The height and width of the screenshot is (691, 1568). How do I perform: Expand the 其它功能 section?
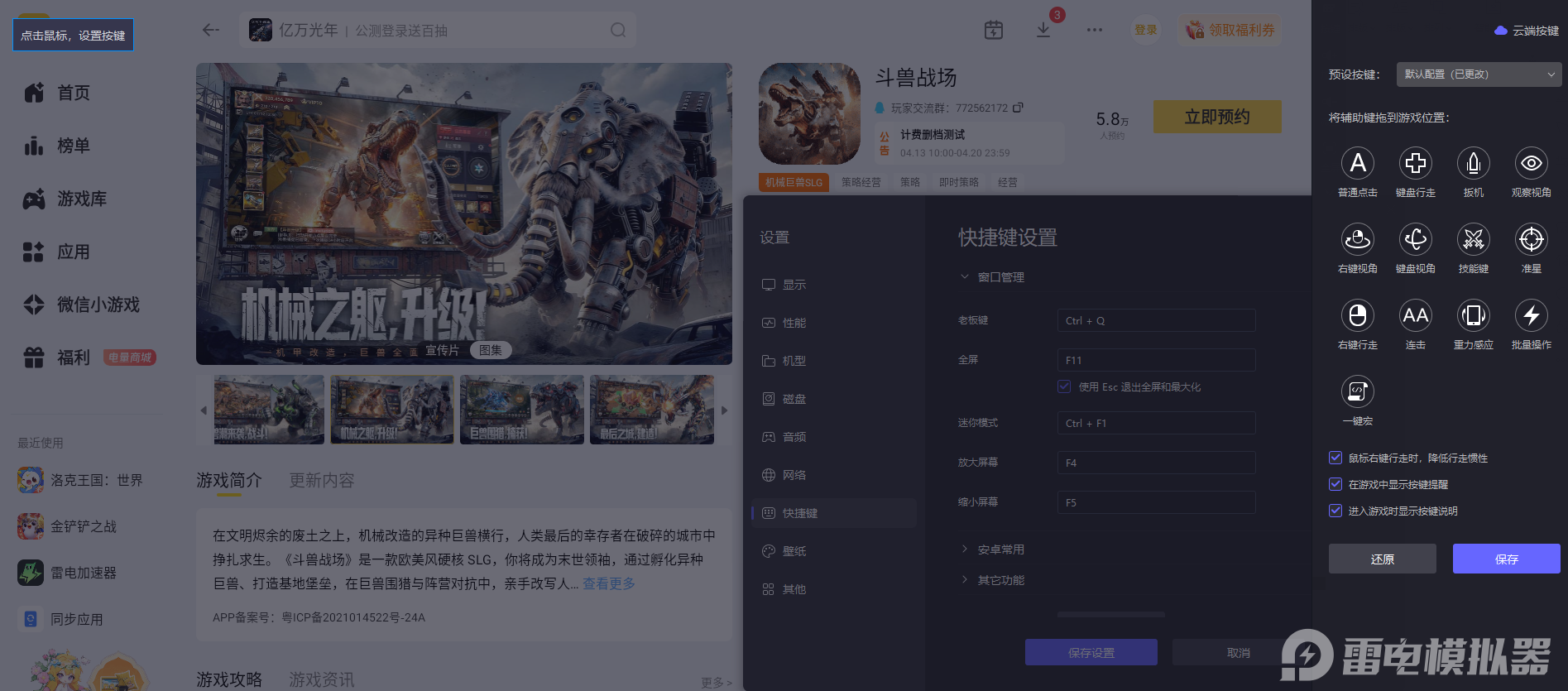(964, 580)
